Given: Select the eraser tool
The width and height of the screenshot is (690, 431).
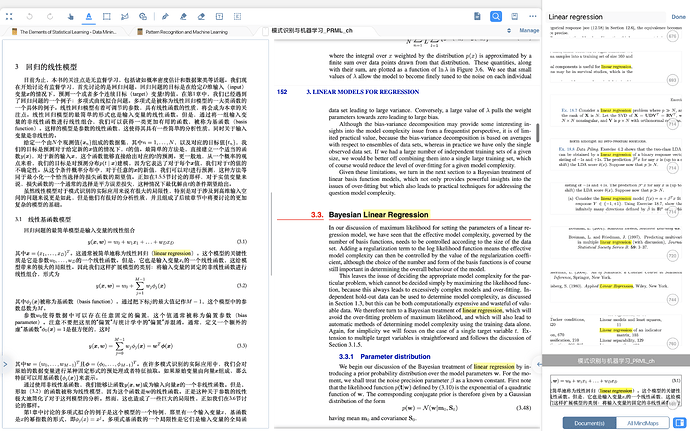Looking at the screenshot, I should coord(201,17).
